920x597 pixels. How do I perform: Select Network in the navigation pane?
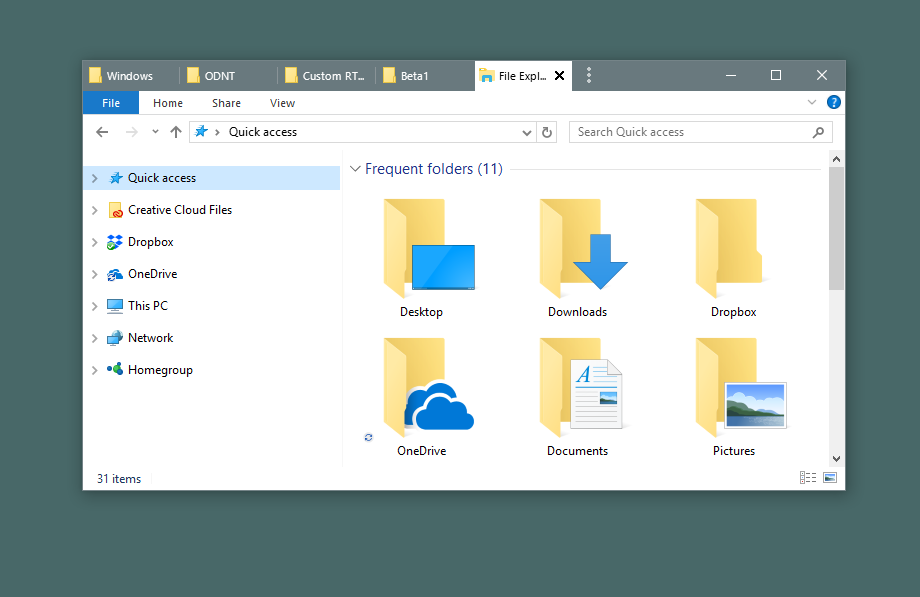coord(149,337)
